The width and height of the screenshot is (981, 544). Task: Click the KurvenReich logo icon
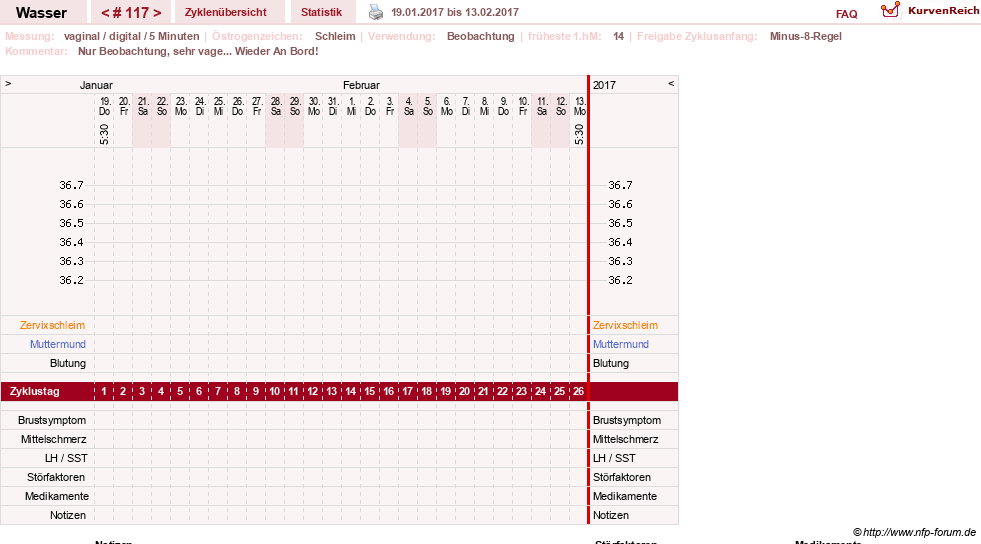click(x=890, y=10)
